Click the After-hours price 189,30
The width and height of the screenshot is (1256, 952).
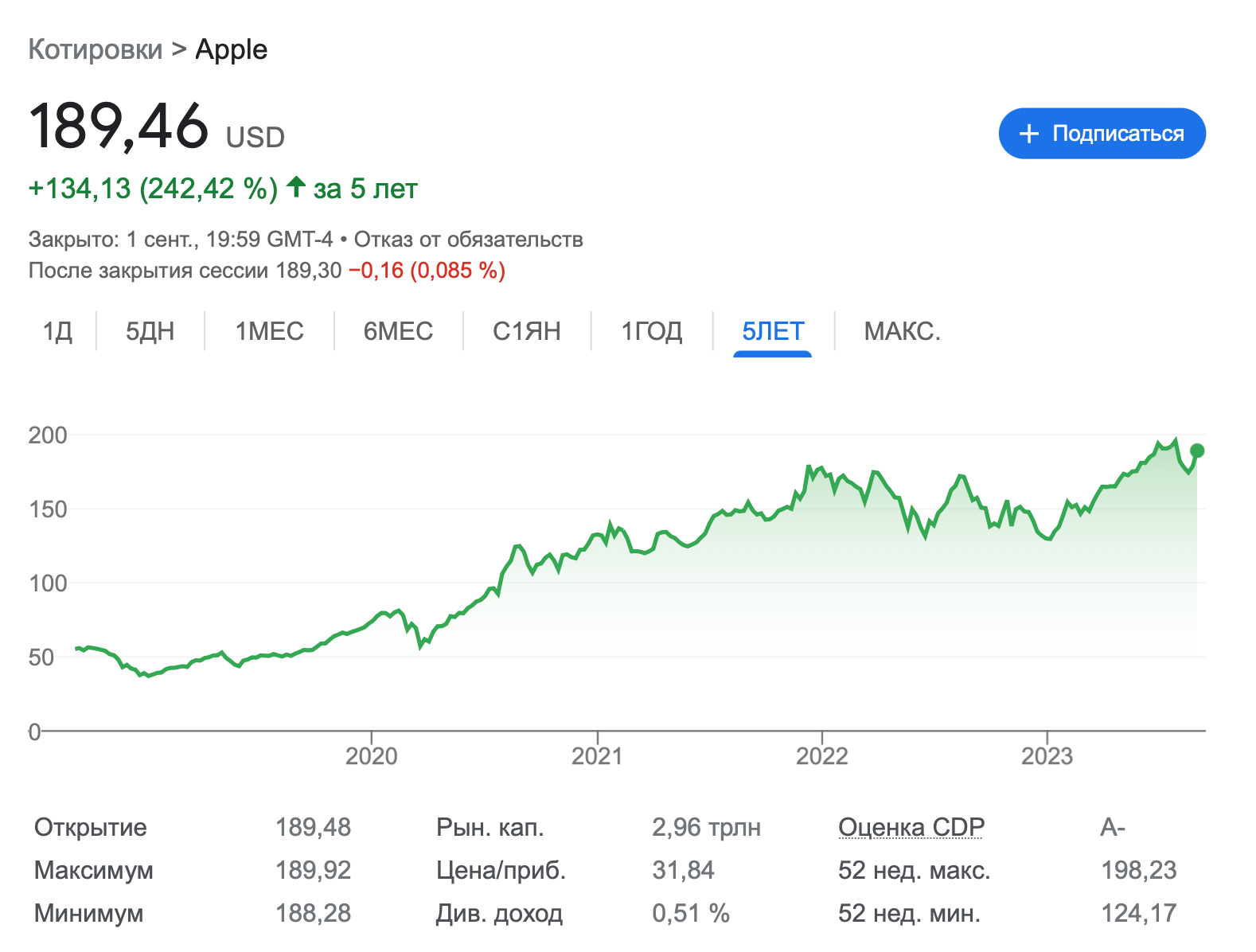click(x=309, y=271)
